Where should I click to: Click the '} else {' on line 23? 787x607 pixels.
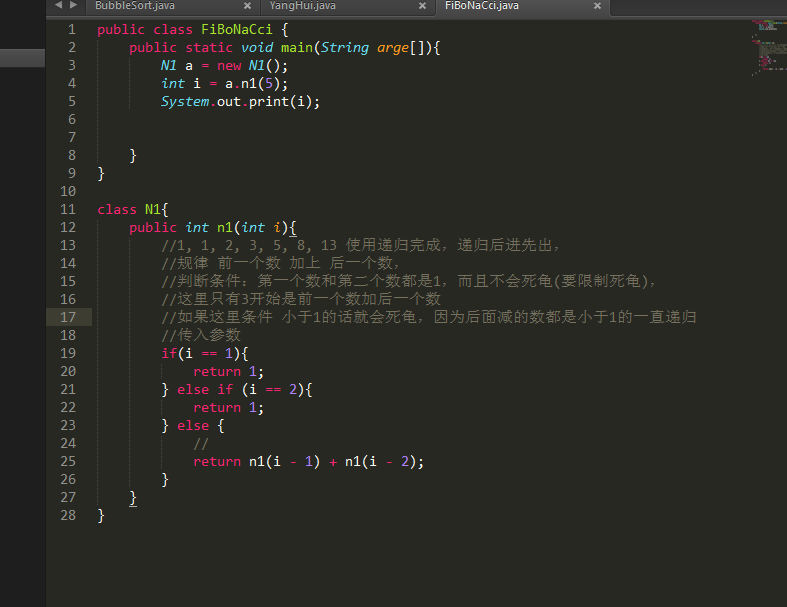pos(193,426)
